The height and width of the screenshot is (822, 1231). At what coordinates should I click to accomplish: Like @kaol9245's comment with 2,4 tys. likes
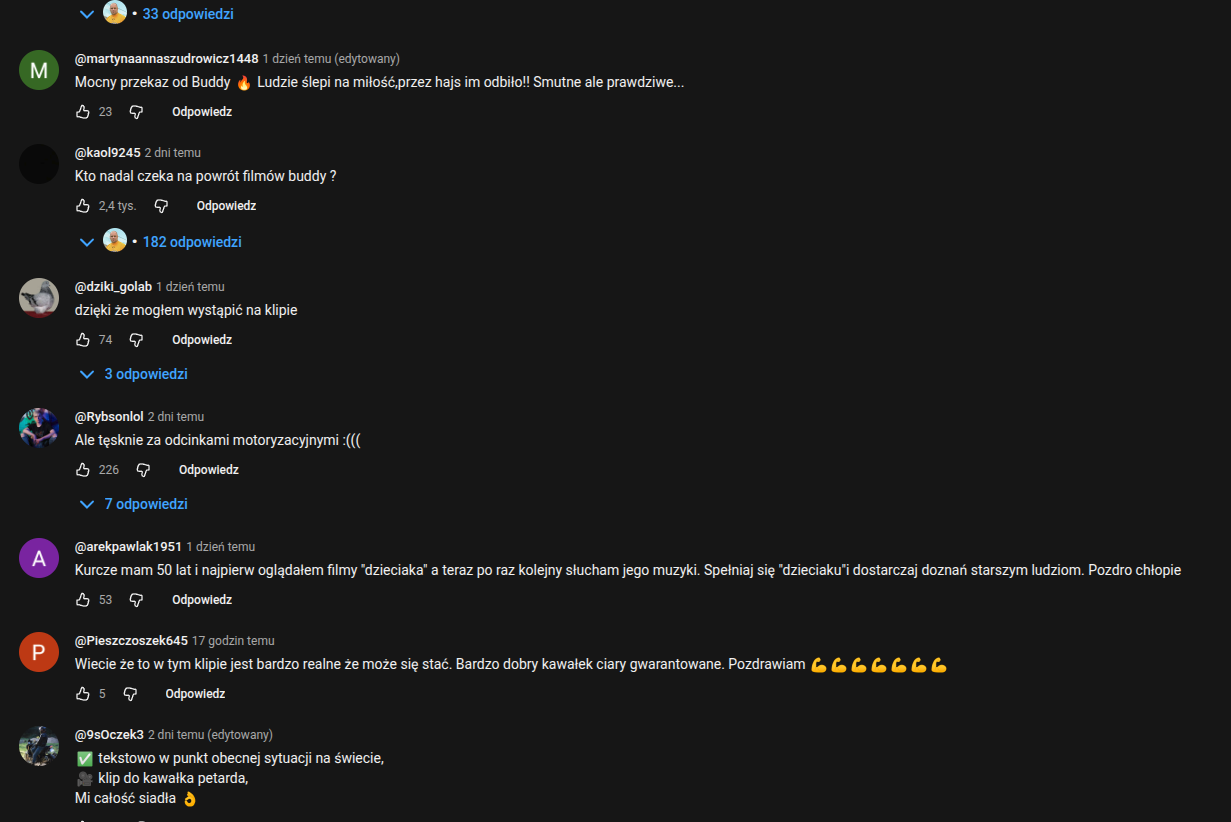[83, 206]
